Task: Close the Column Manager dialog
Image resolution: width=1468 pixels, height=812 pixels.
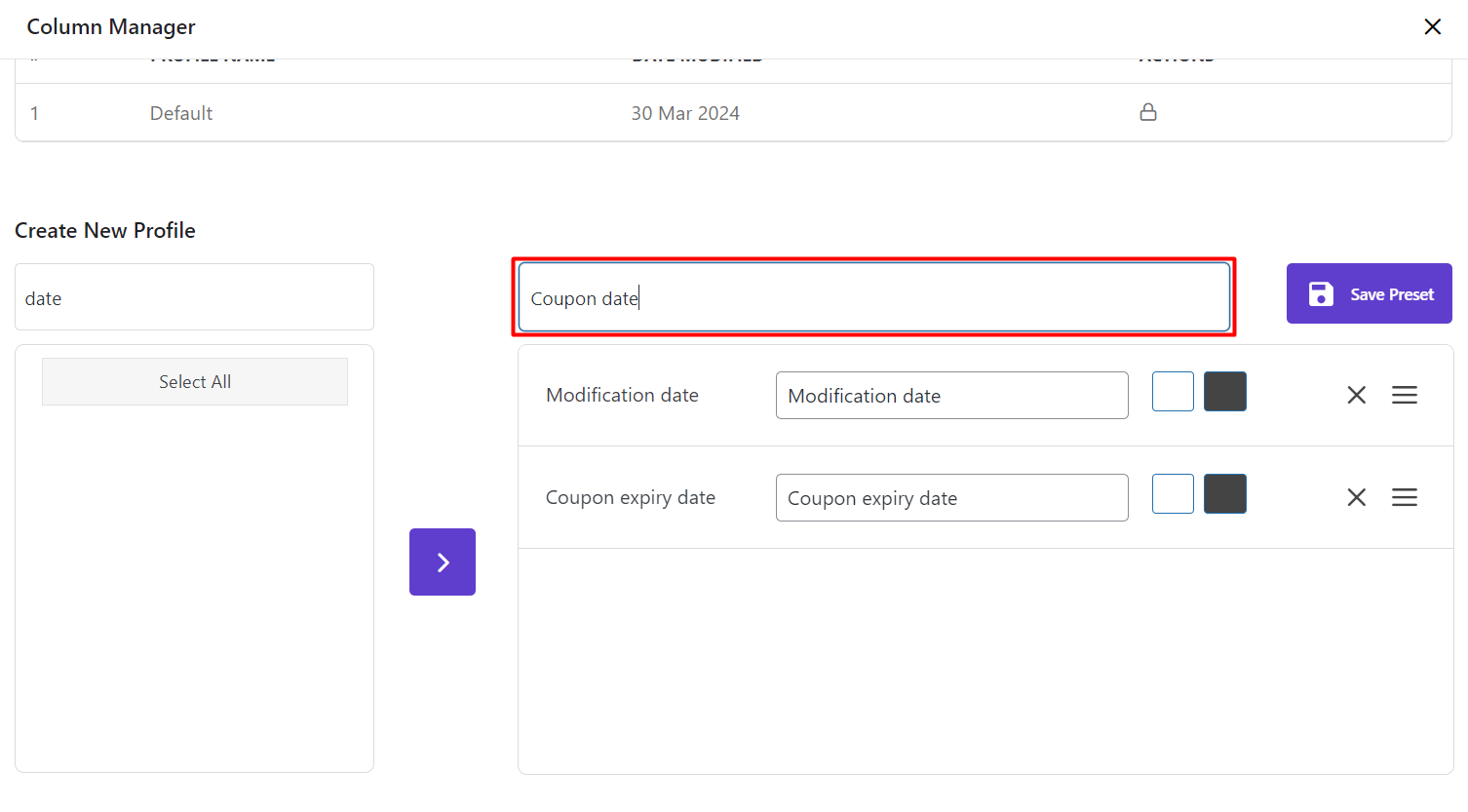Action: [x=1432, y=27]
